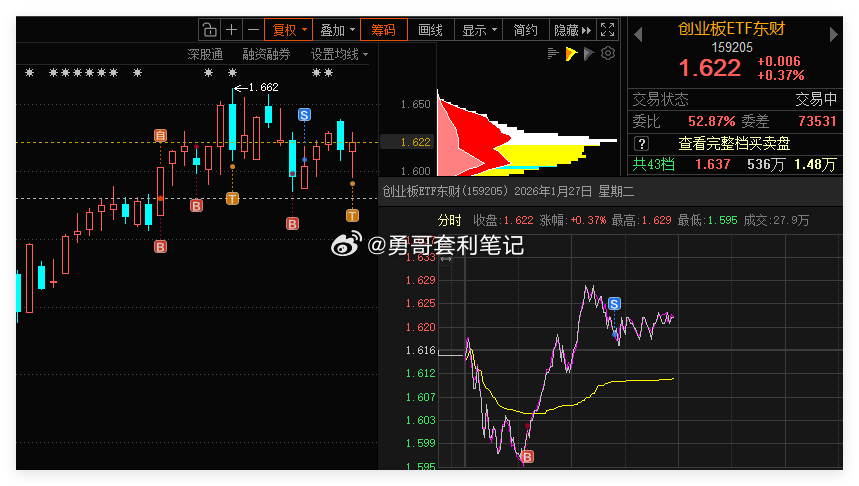Expand the 设置均线 dropdown
This screenshot has width=859, height=486.
[x=339, y=54]
